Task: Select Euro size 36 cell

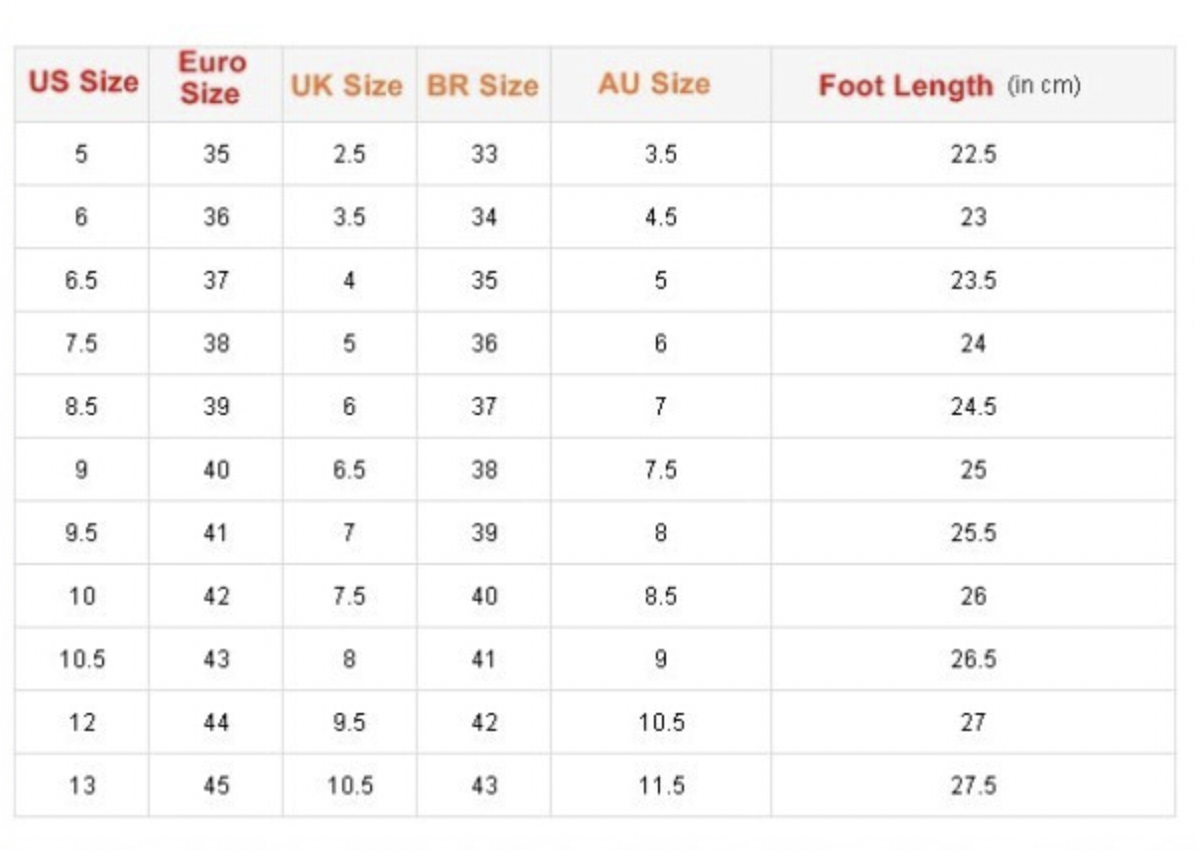Action: point(216,217)
